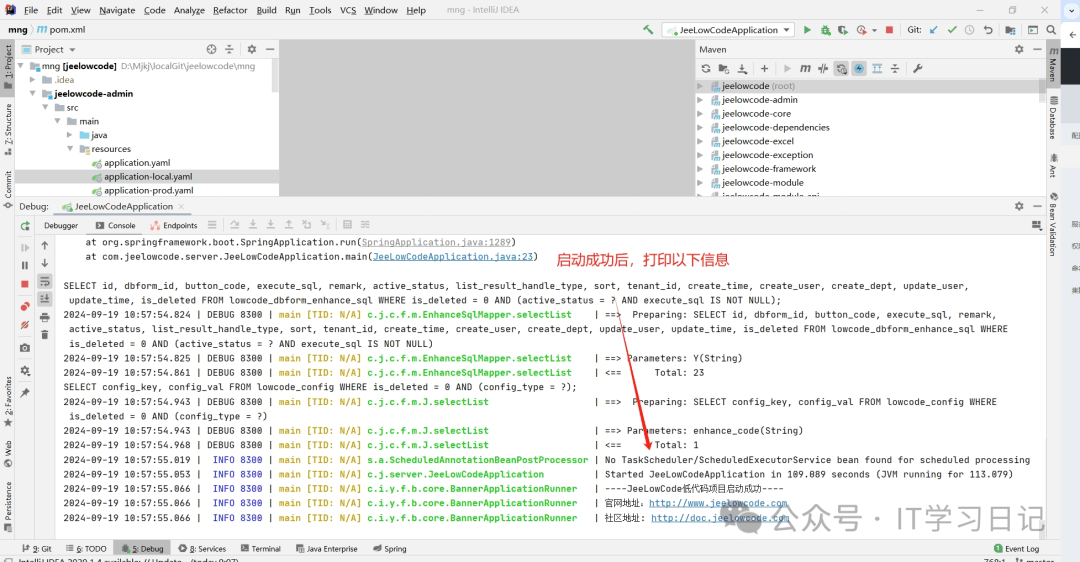Switch to the Debugger tab

coord(61,225)
